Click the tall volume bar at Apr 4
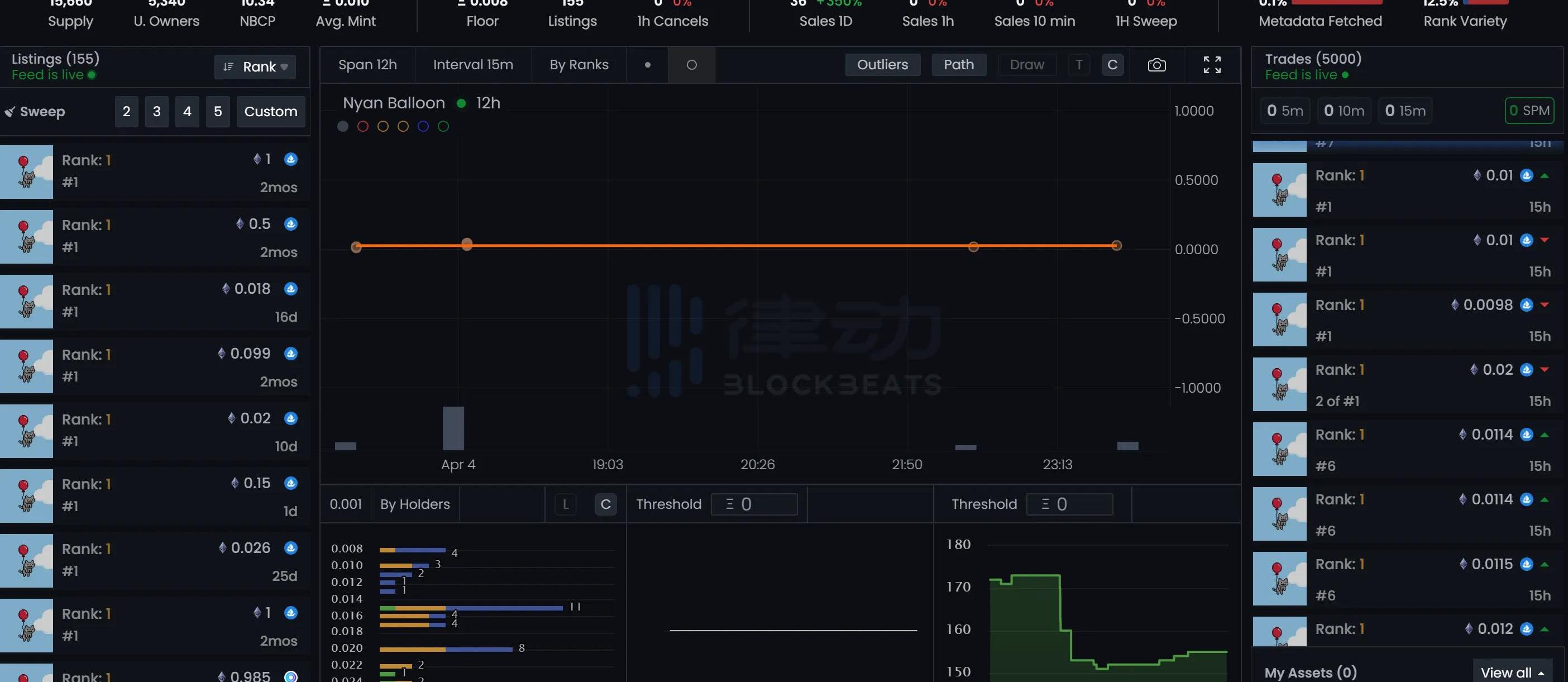The image size is (1568, 682). point(453,428)
